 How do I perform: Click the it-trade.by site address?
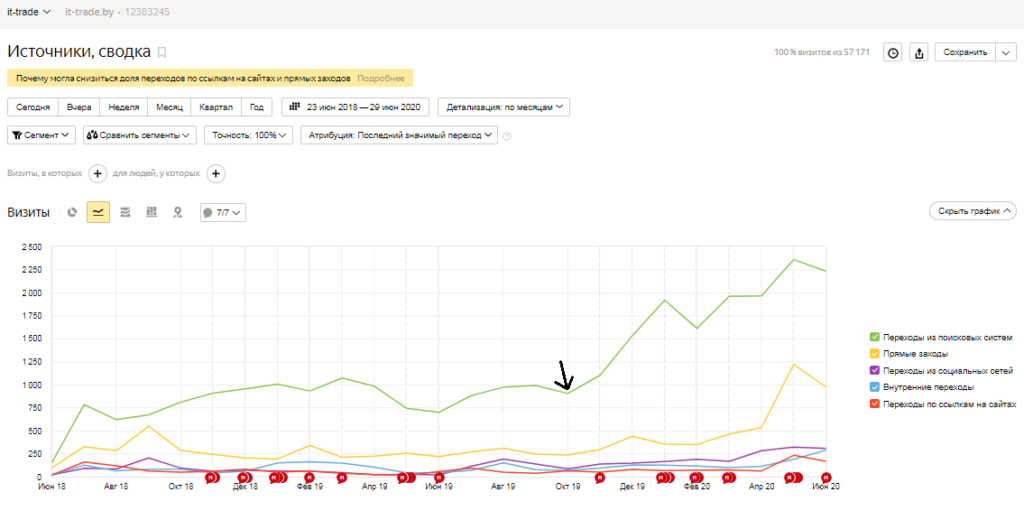[89, 12]
